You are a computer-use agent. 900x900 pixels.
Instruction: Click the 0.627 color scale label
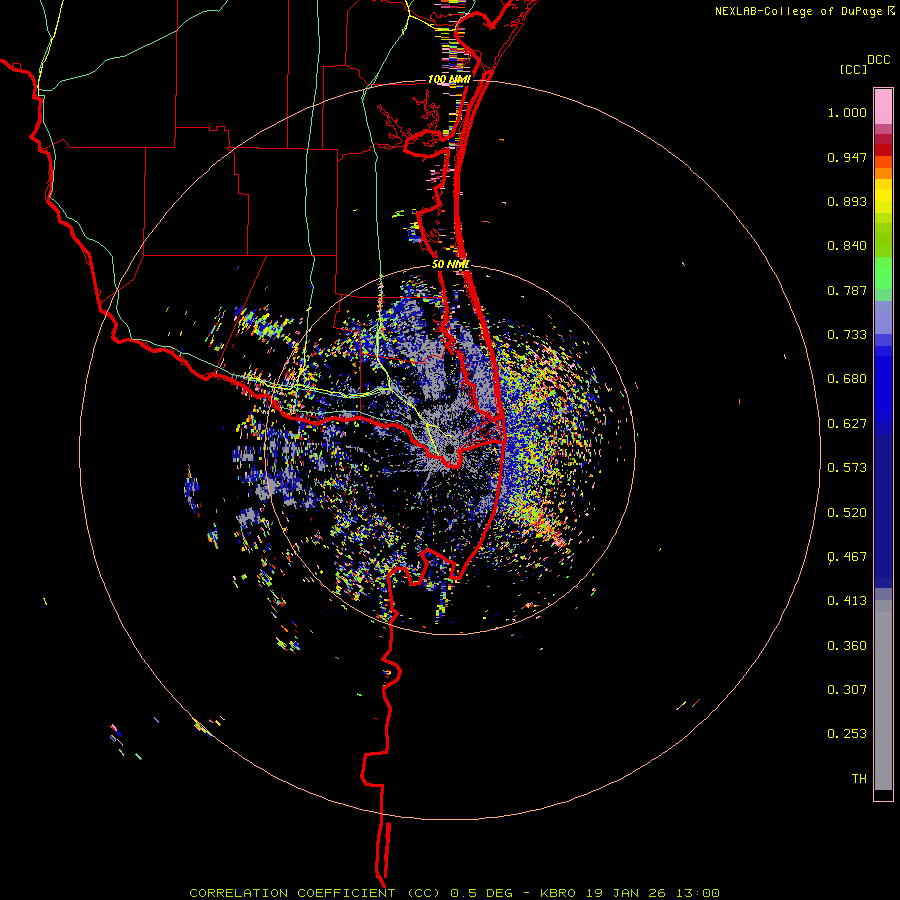pyautogui.click(x=847, y=424)
